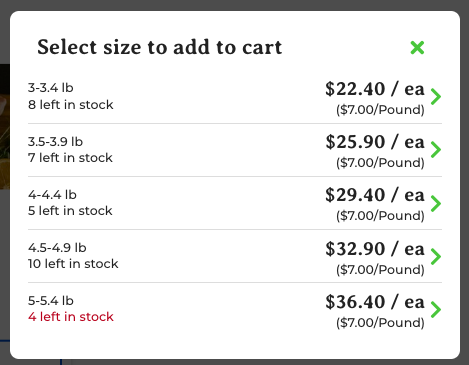Click the red 4 left in stock text
Screen dimensions: 469x365
point(71,317)
